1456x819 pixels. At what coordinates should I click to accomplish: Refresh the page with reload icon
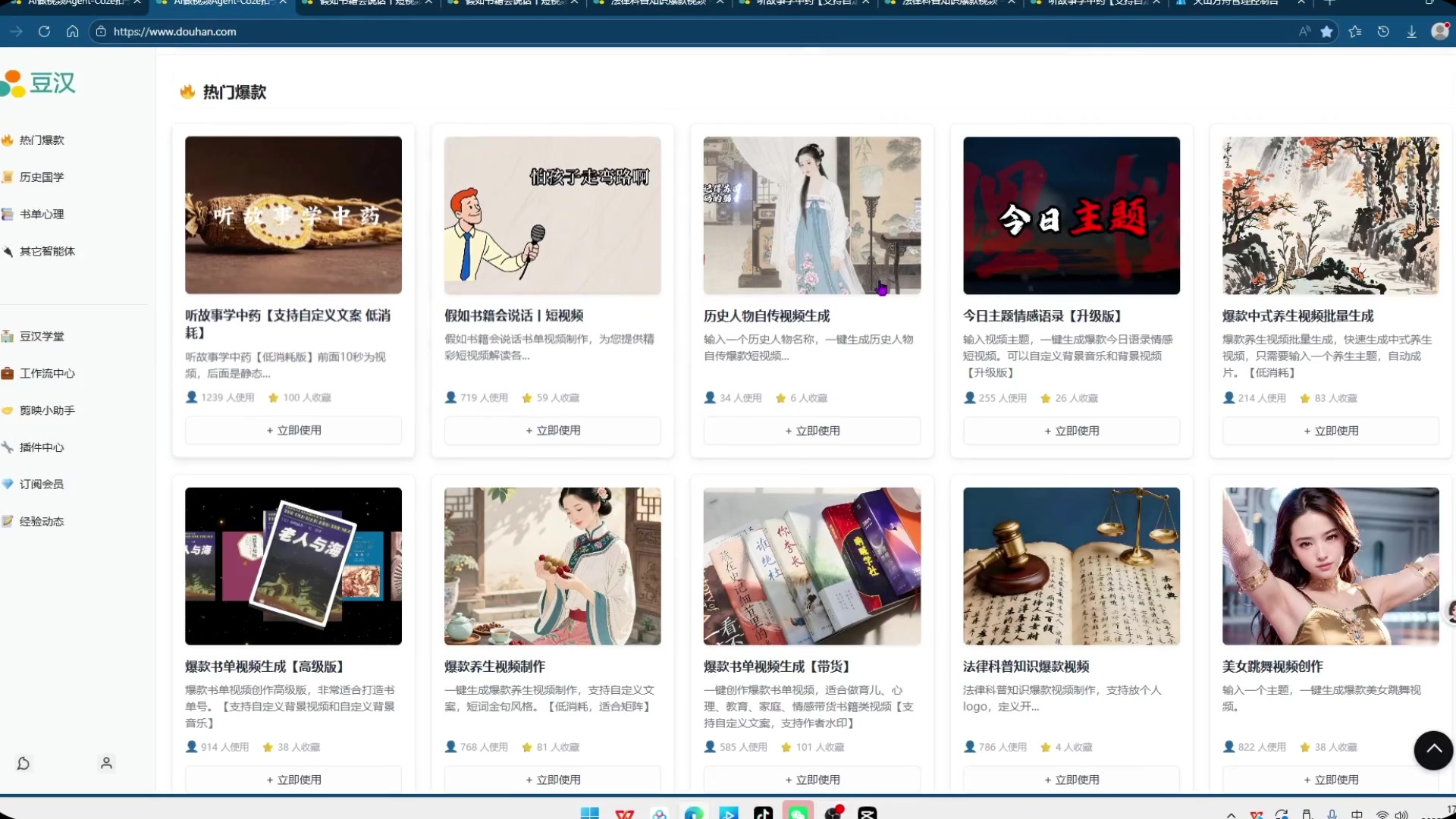point(44,32)
